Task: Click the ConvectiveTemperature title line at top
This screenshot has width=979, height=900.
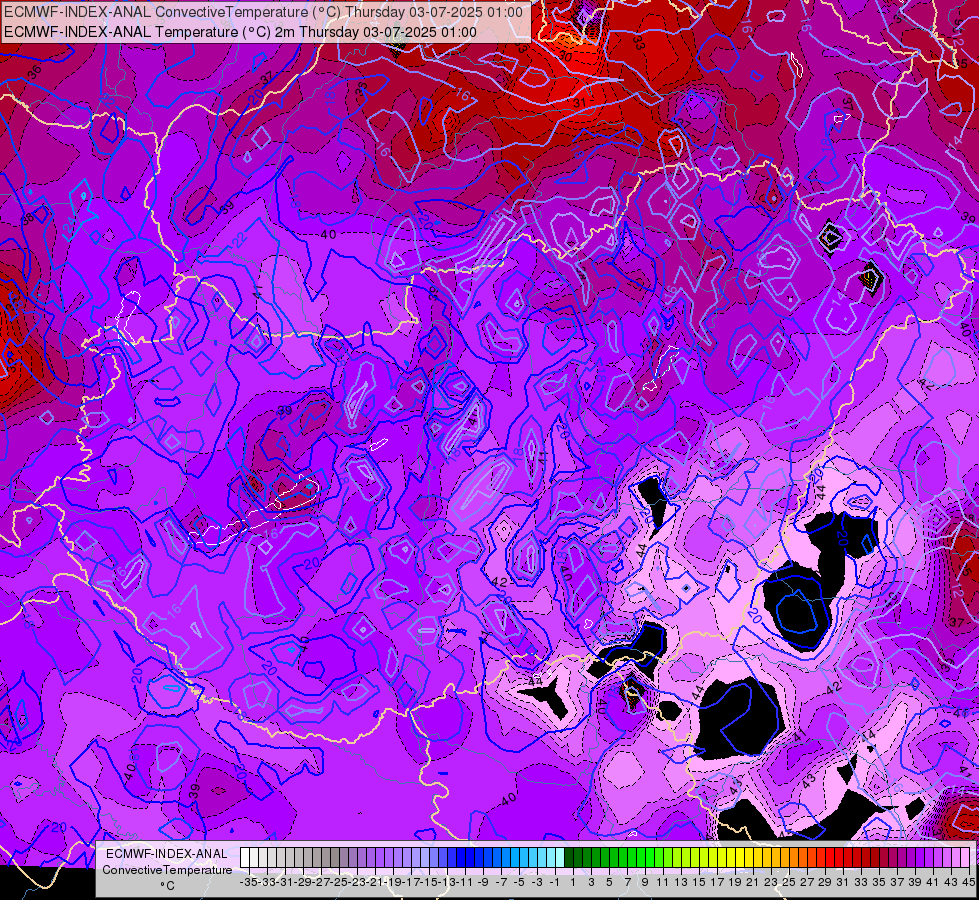Action: pos(263,12)
